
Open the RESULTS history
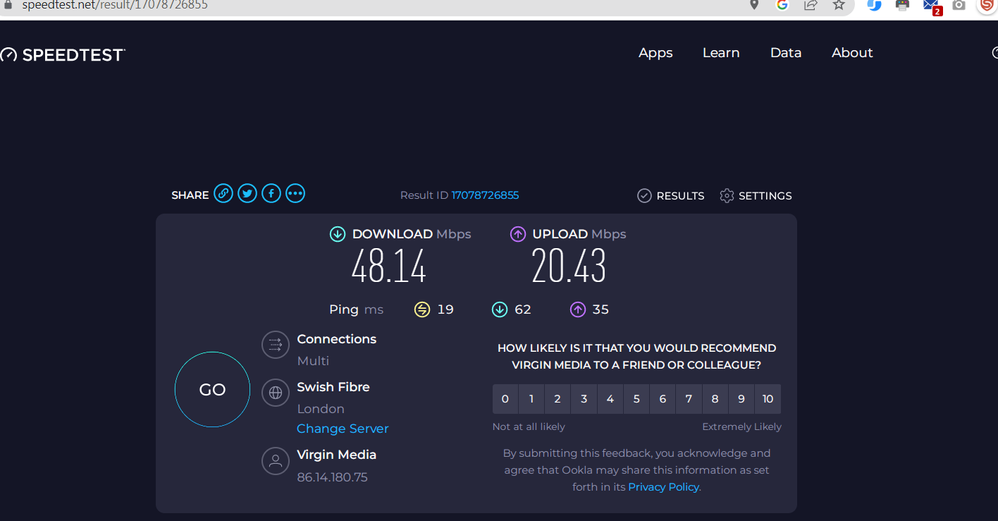[x=671, y=196]
